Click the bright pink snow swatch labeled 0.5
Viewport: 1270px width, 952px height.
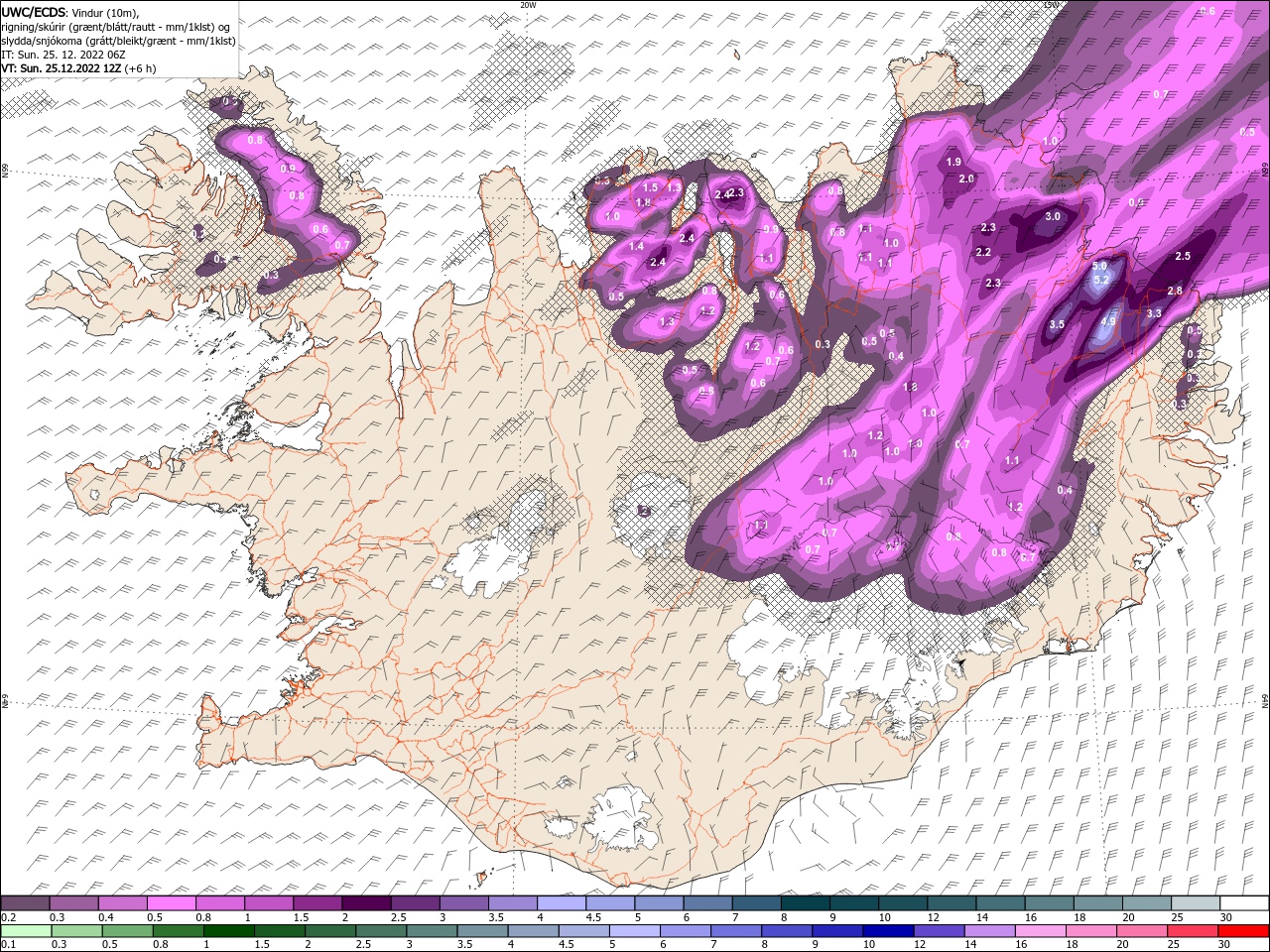click(x=172, y=903)
